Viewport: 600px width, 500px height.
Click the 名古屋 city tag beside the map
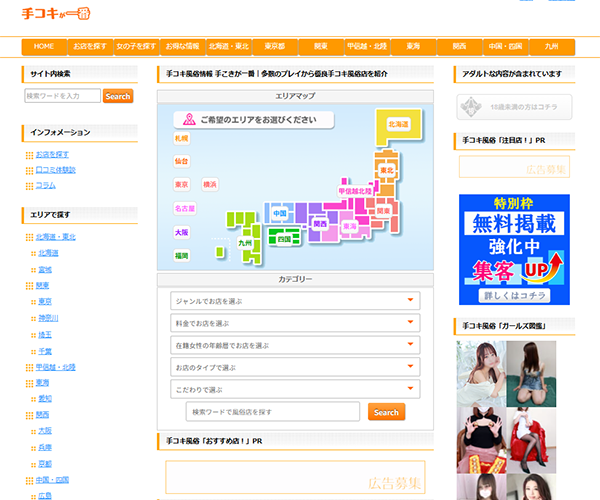(x=185, y=208)
